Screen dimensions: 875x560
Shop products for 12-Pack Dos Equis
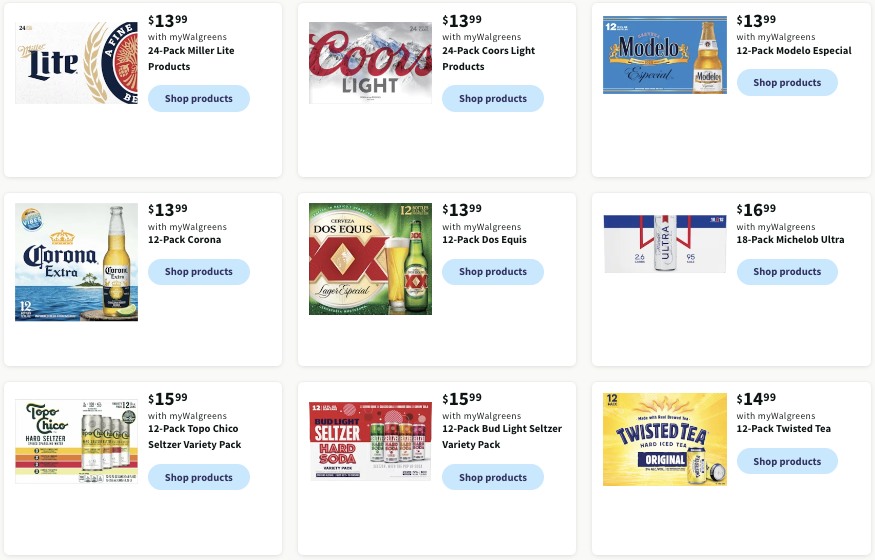pos(493,272)
